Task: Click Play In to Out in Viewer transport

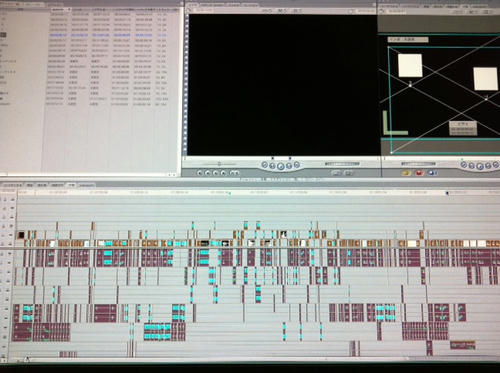Action: pyautogui.click(x=273, y=166)
